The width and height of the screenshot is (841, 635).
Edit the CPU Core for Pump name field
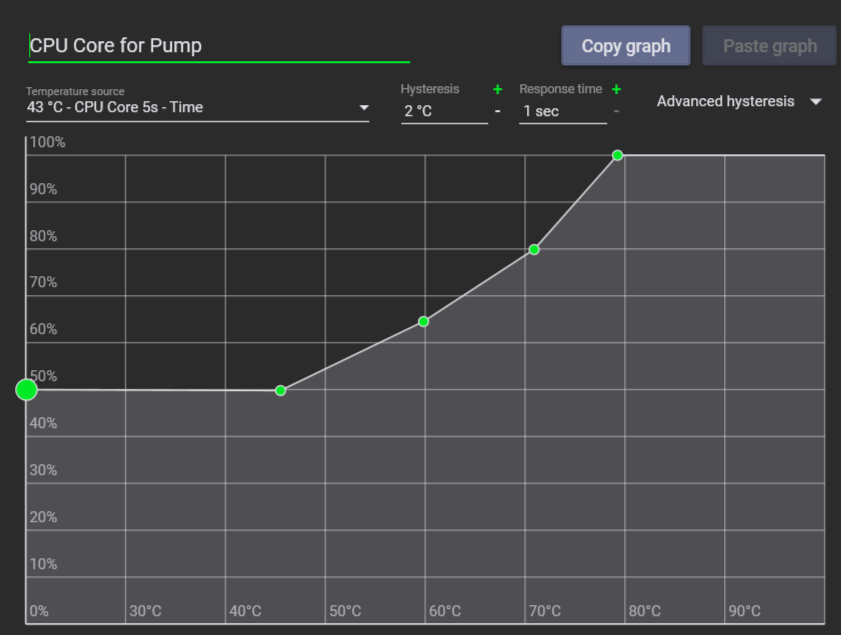pos(219,46)
